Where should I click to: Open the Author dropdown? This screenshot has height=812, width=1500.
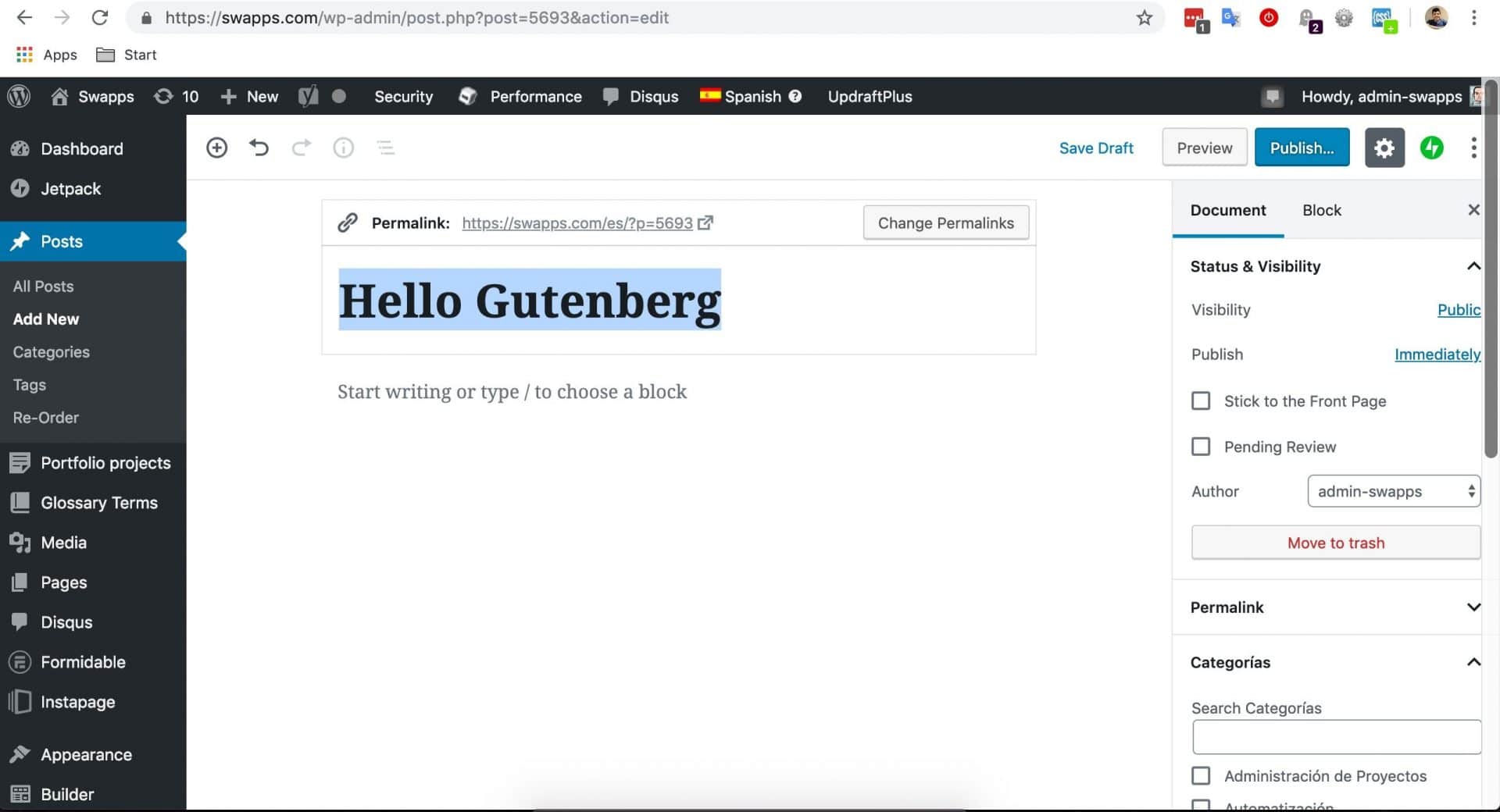[x=1394, y=491]
